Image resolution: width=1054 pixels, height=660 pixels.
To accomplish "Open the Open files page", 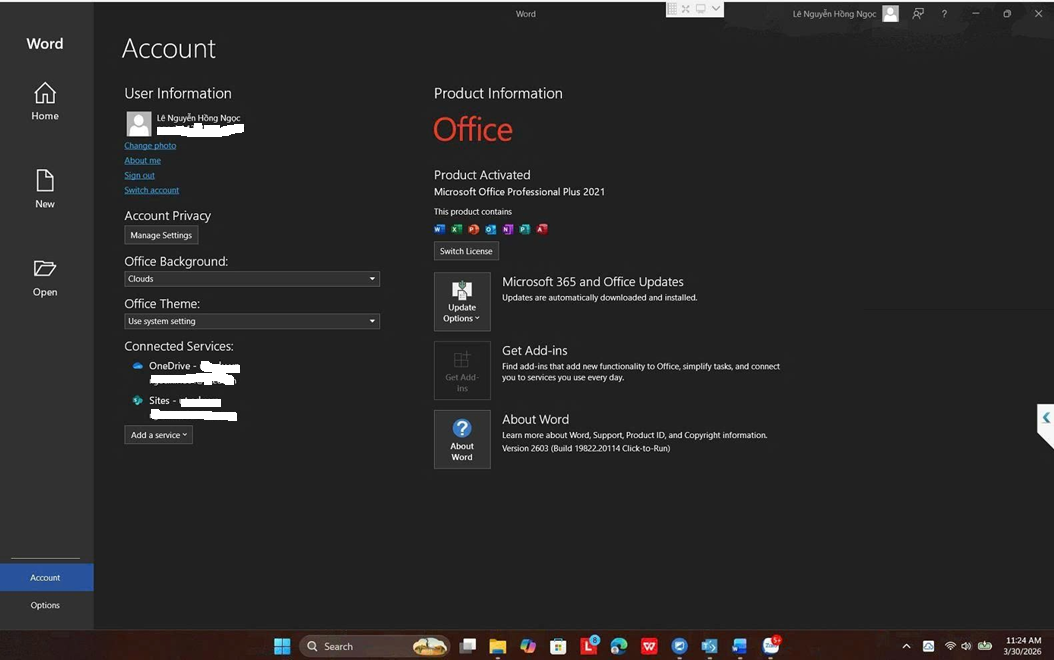I will tap(45, 278).
